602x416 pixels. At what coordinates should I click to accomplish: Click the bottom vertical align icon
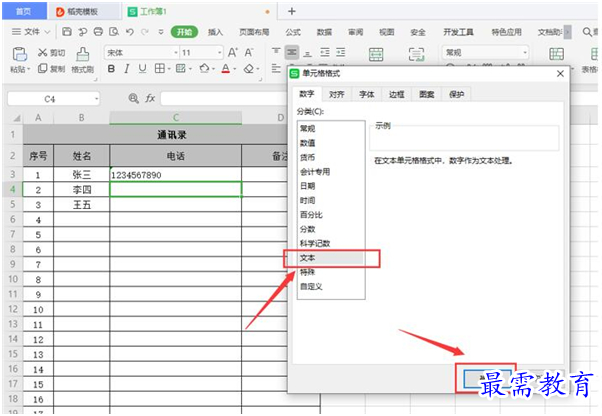tap(308, 53)
